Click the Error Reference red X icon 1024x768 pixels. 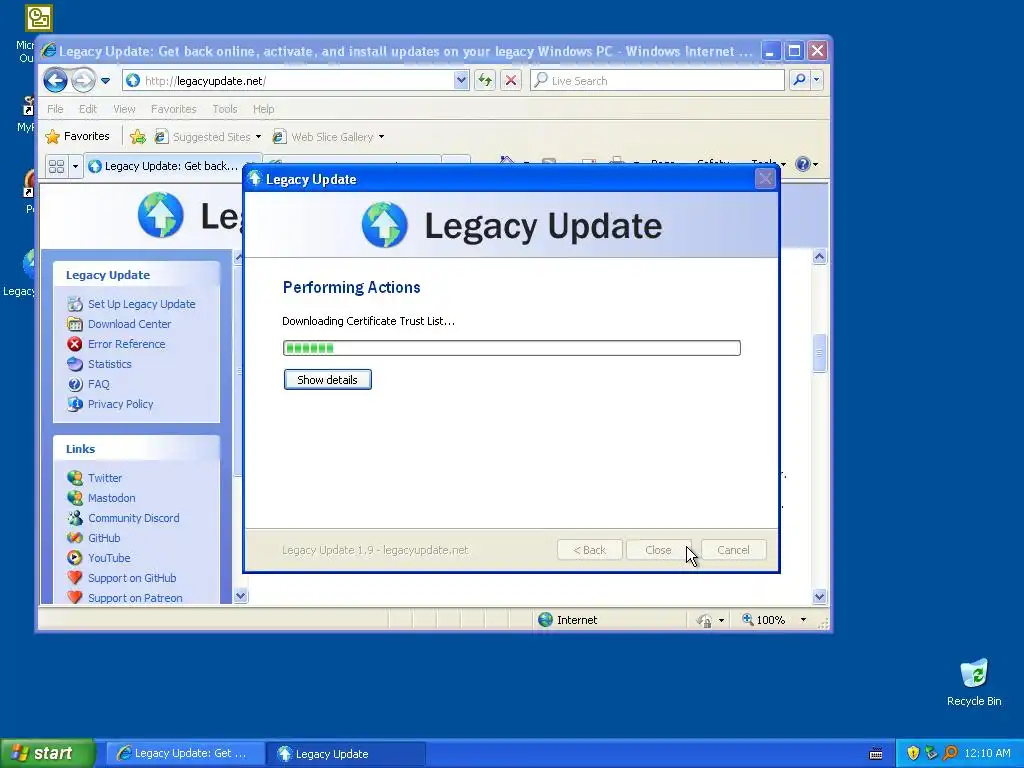75,344
